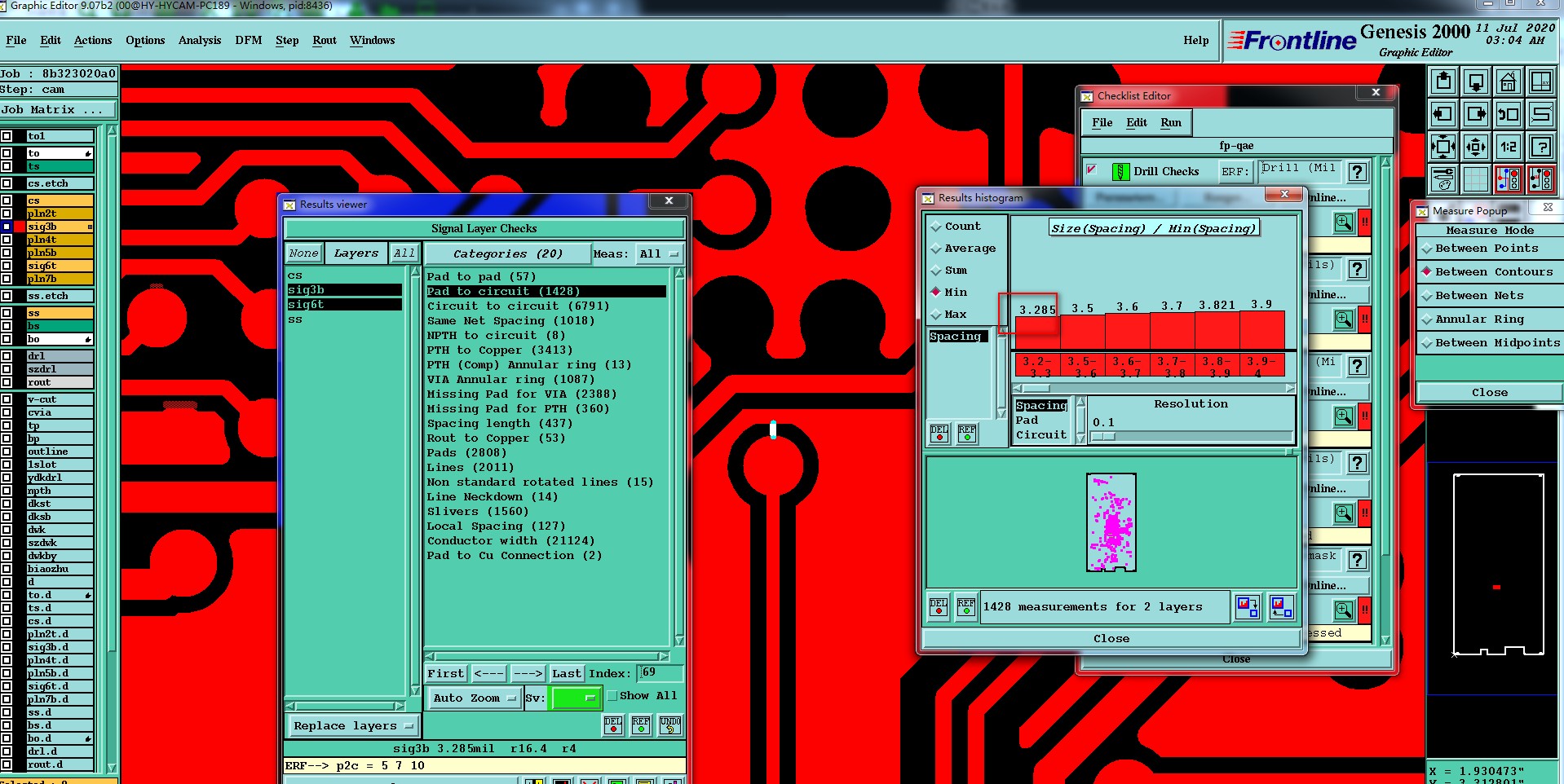Open Edit menu in Checklist Editor

[x=1137, y=123]
